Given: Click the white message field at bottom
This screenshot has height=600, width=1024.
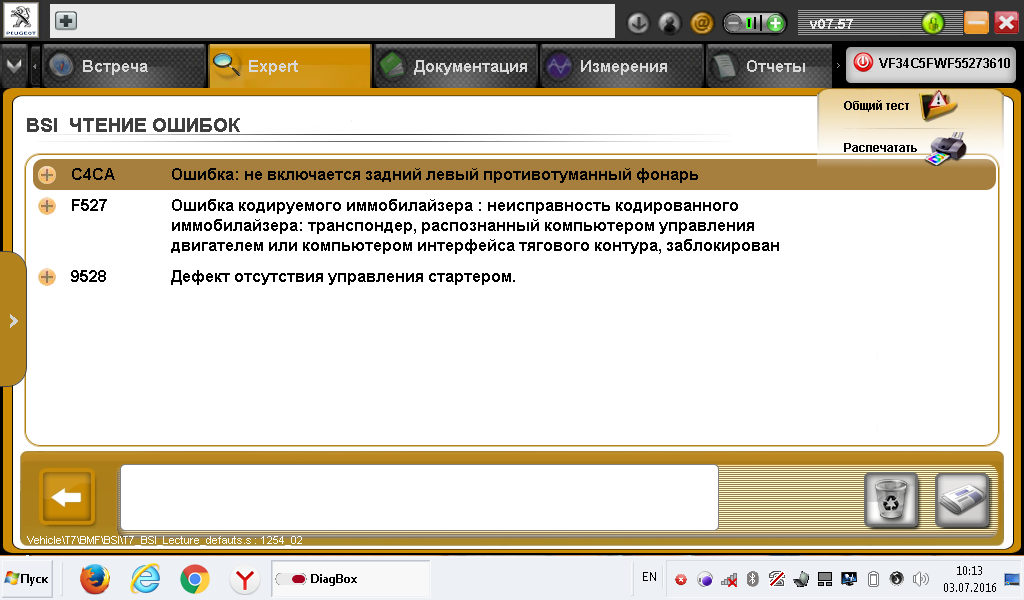Looking at the screenshot, I should [419, 497].
